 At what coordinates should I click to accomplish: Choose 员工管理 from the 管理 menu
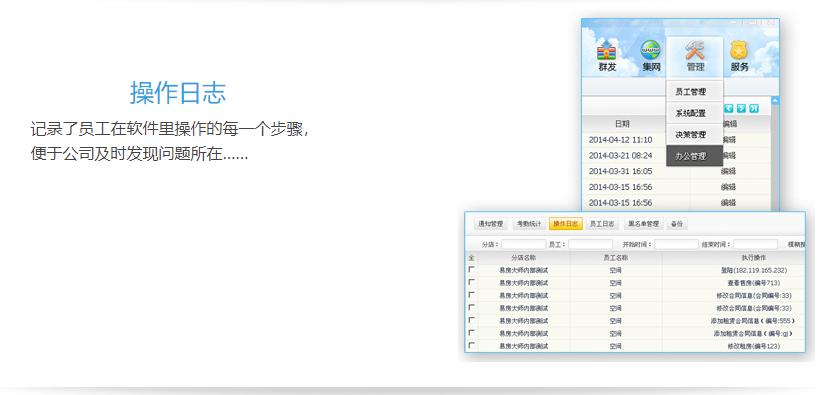pos(694,92)
